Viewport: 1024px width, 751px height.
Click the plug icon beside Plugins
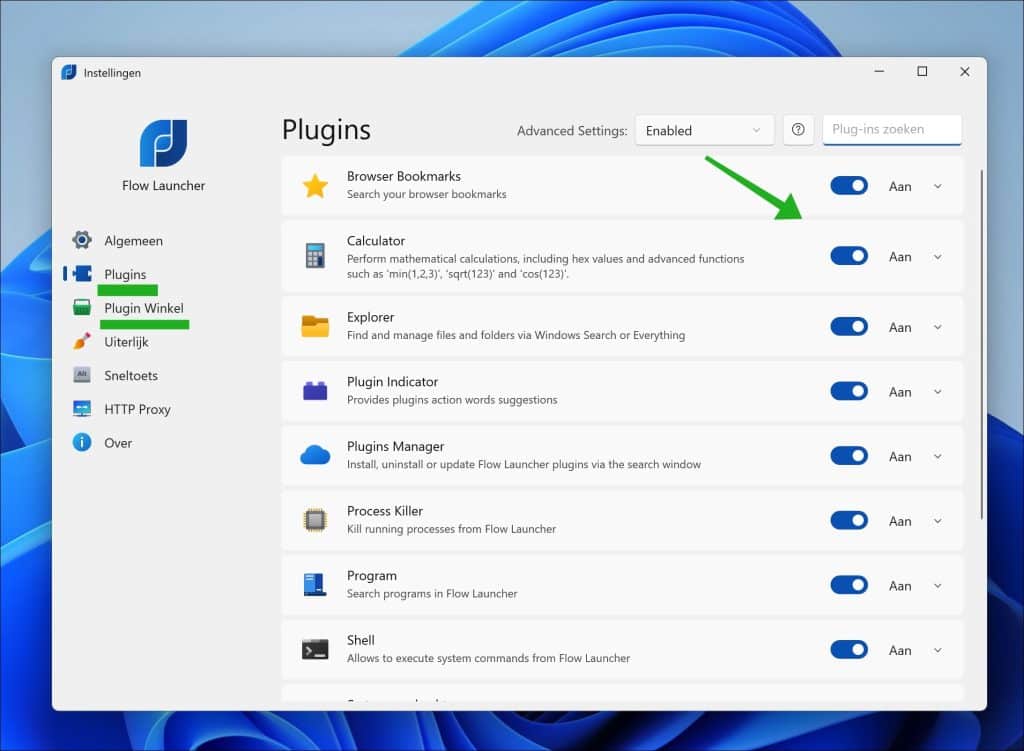point(82,274)
